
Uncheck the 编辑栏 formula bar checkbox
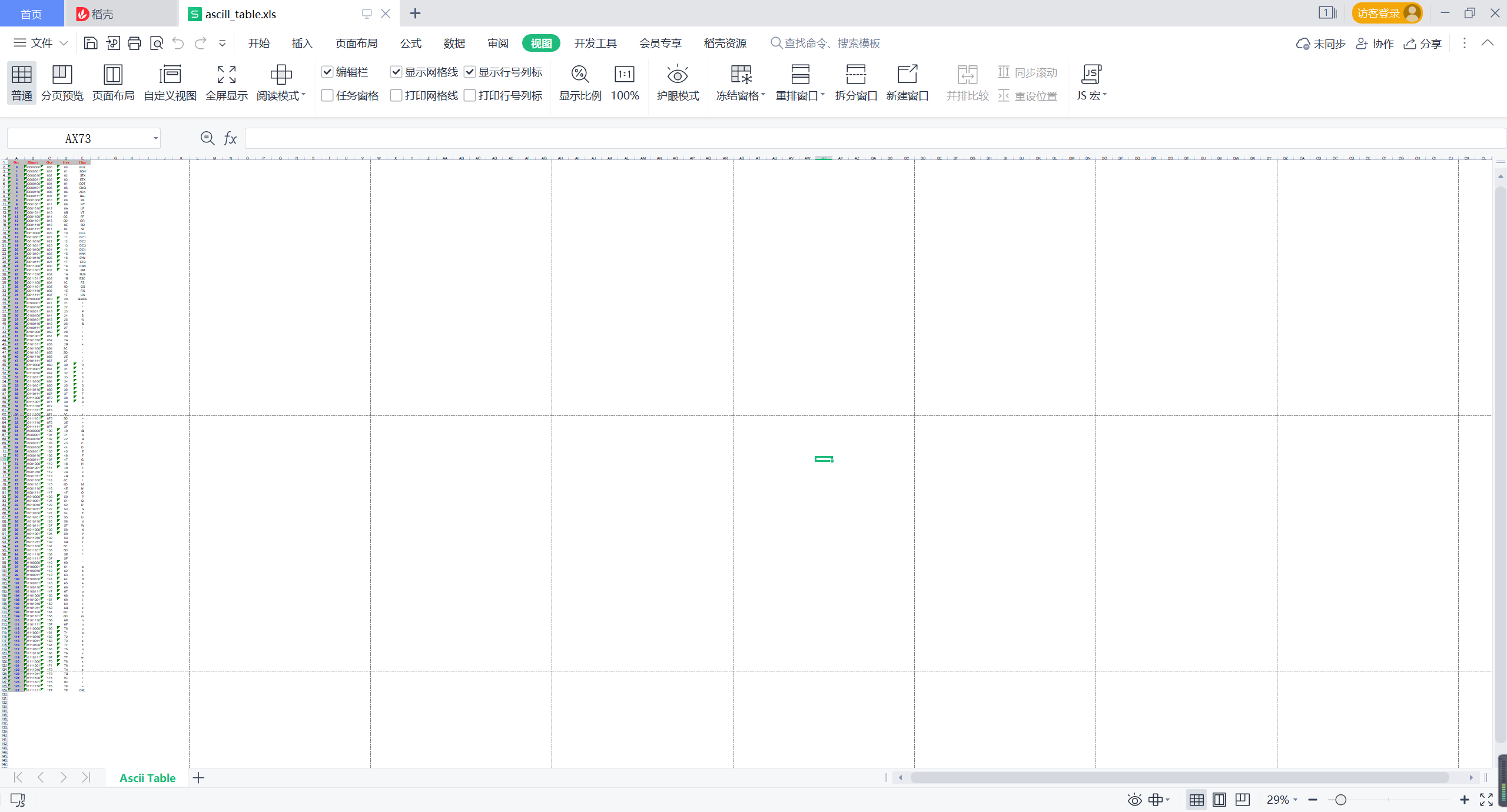coord(328,72)
